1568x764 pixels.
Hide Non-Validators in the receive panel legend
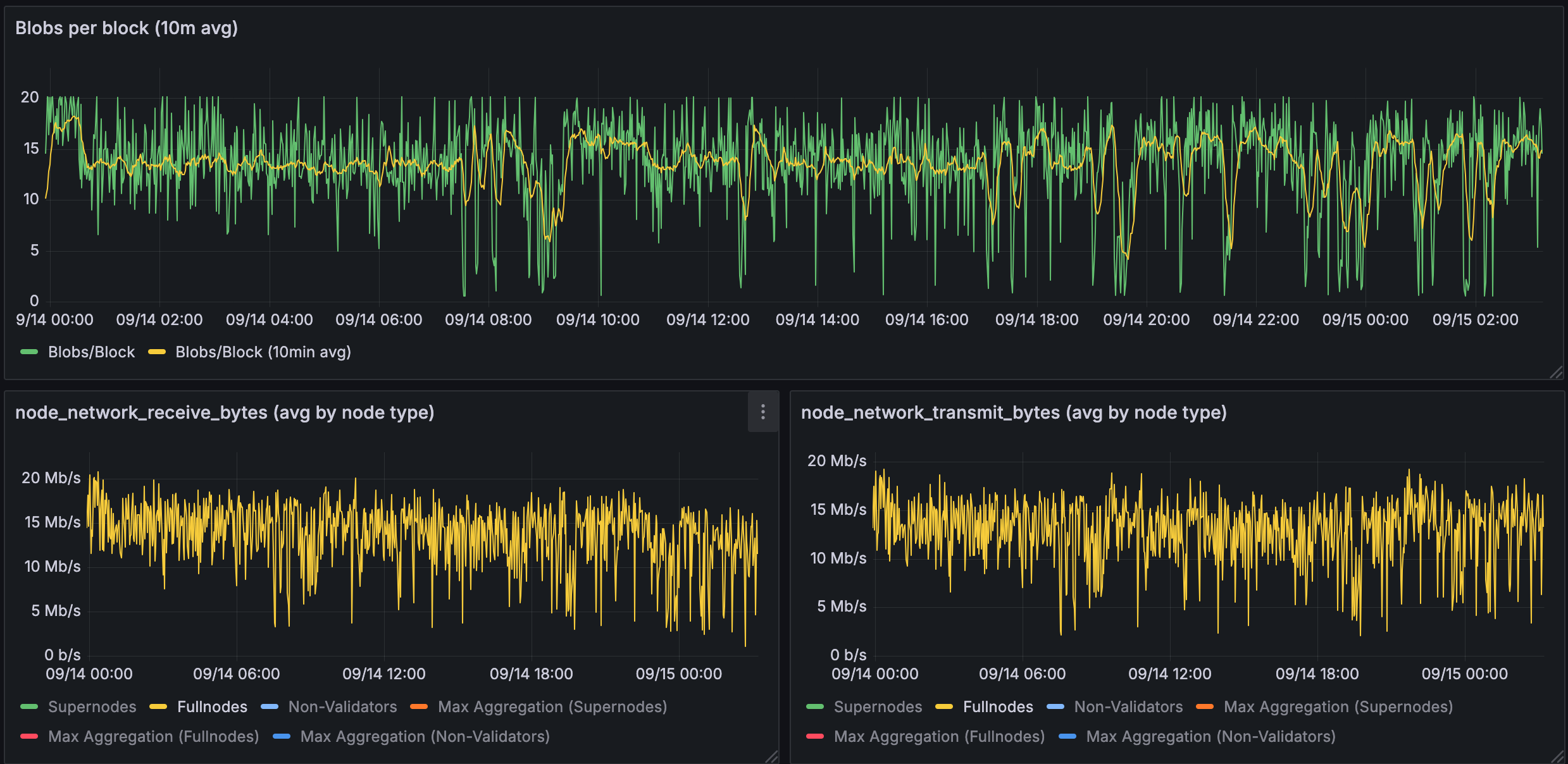click(342, 706)
